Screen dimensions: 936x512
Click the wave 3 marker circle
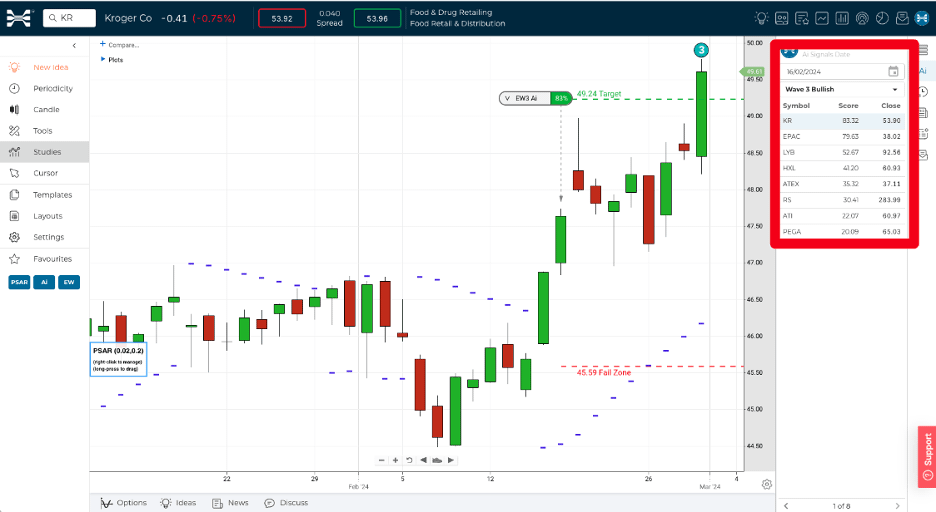point(701,51)
